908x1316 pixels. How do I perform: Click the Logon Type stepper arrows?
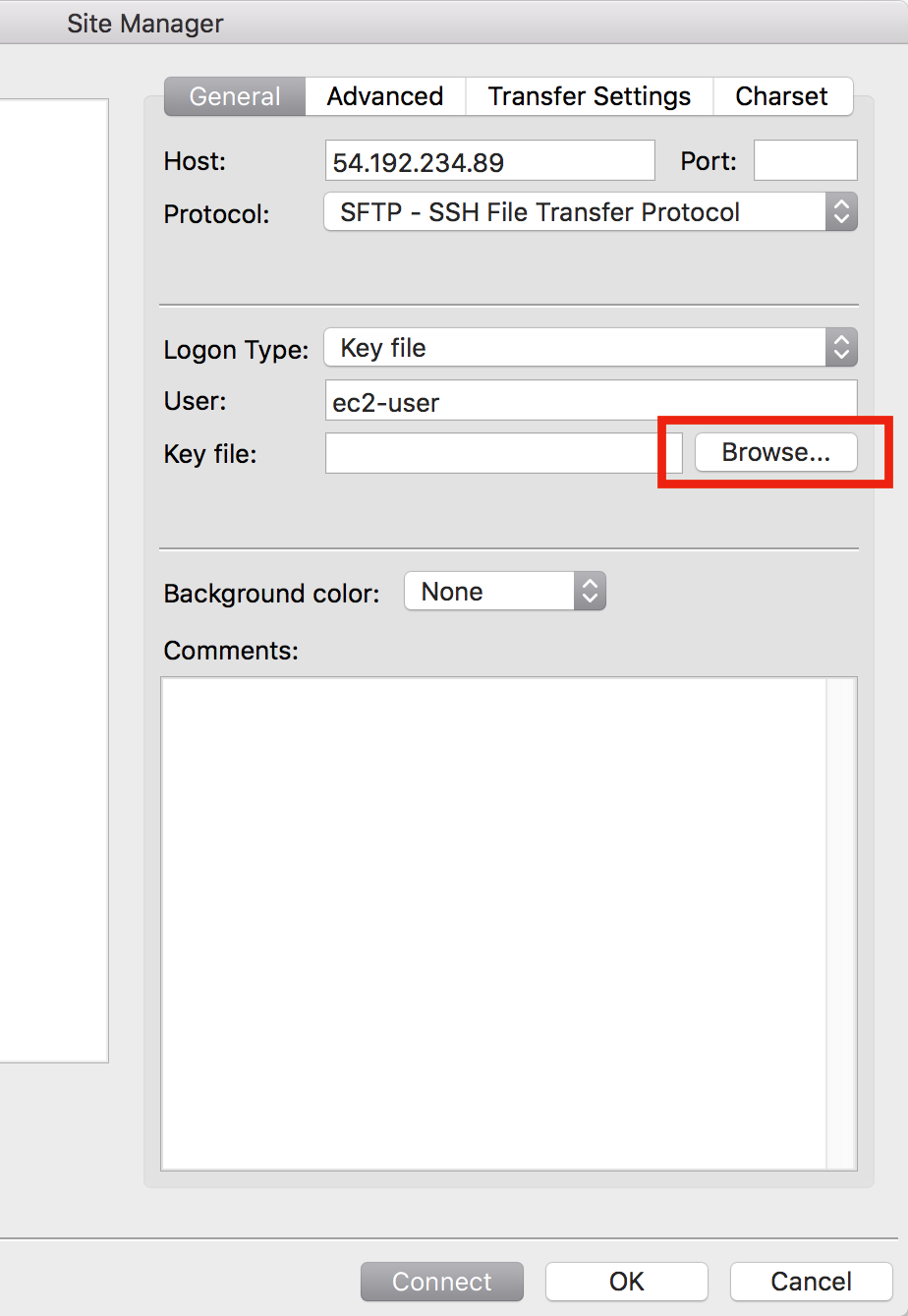pos(841,347)
